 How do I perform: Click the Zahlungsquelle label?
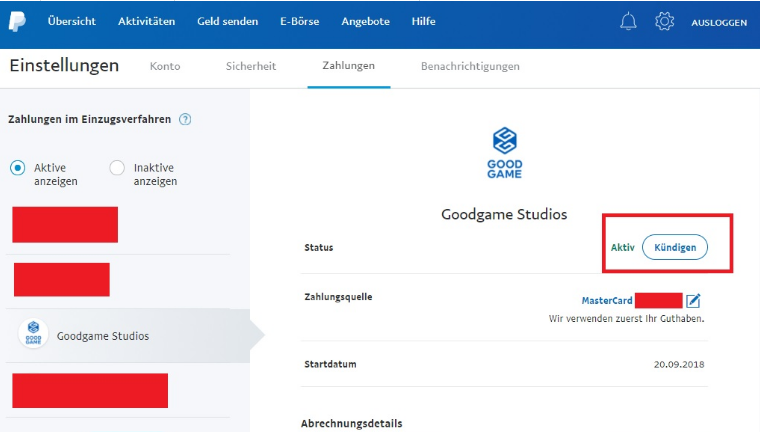pyautogui.click(x=338, y=297)
